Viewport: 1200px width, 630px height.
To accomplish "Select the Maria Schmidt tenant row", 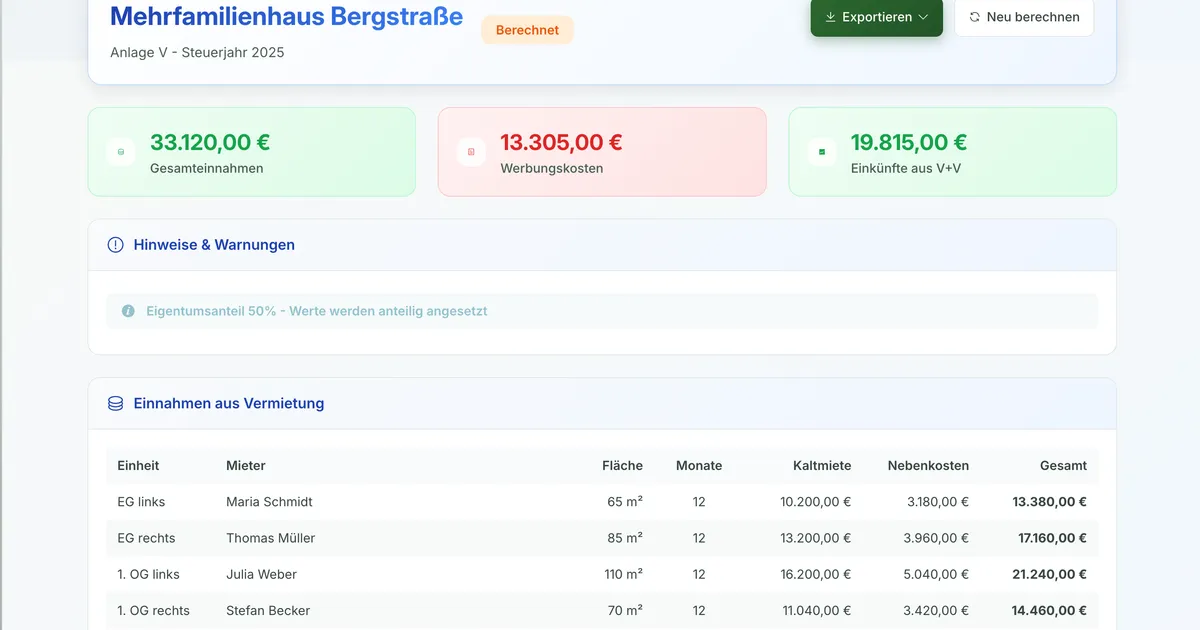I will tap(269, 502).
